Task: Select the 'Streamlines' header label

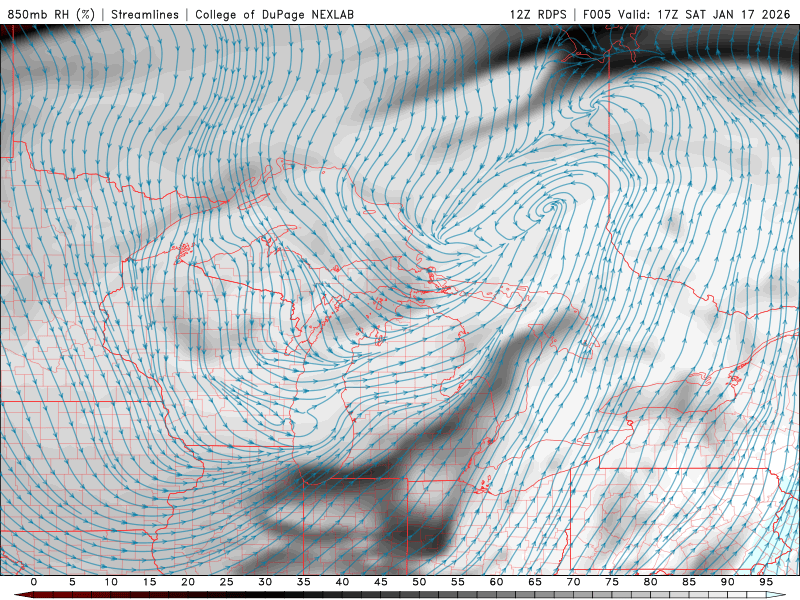Action: [145, 14]
